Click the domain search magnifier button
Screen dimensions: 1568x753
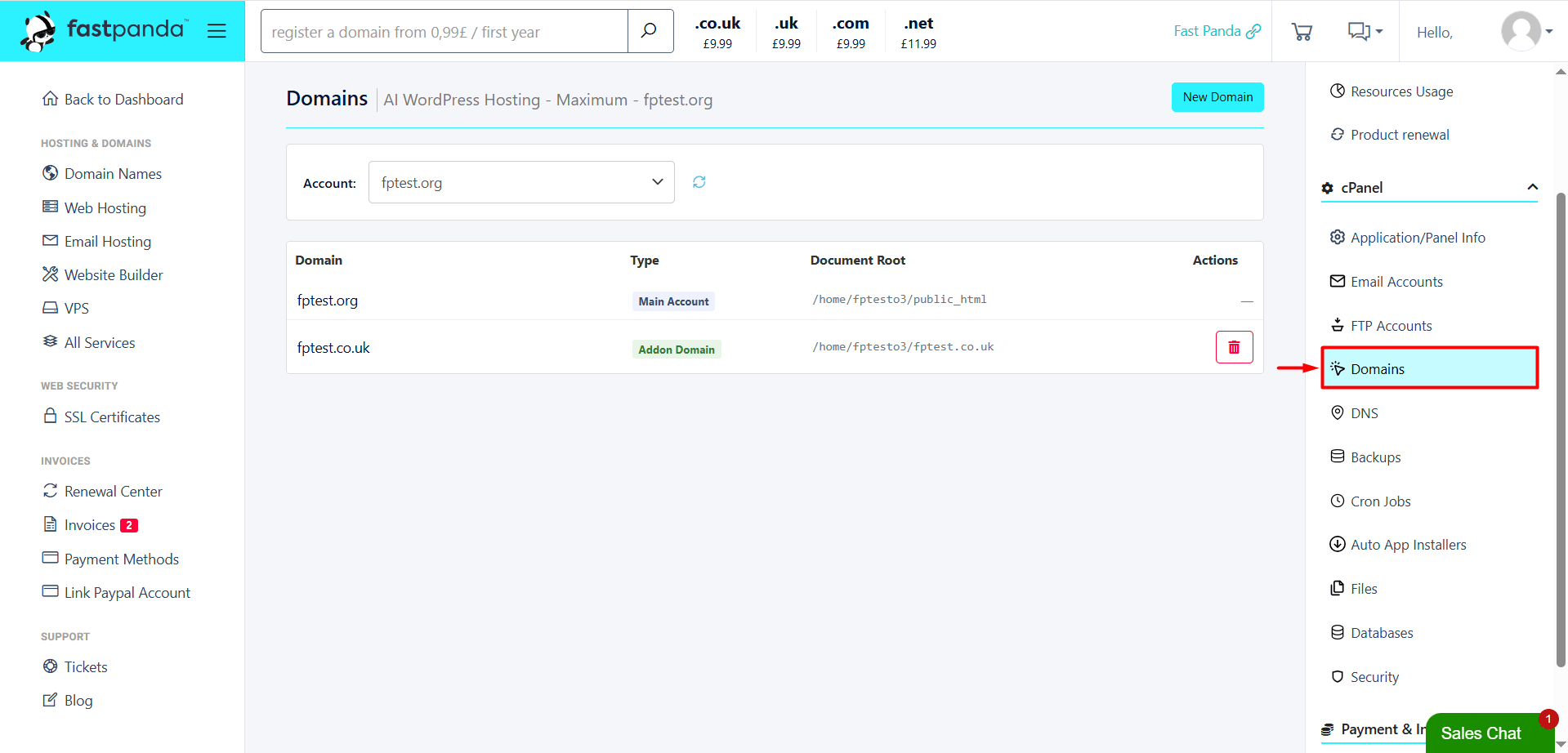tap(650, 31)
